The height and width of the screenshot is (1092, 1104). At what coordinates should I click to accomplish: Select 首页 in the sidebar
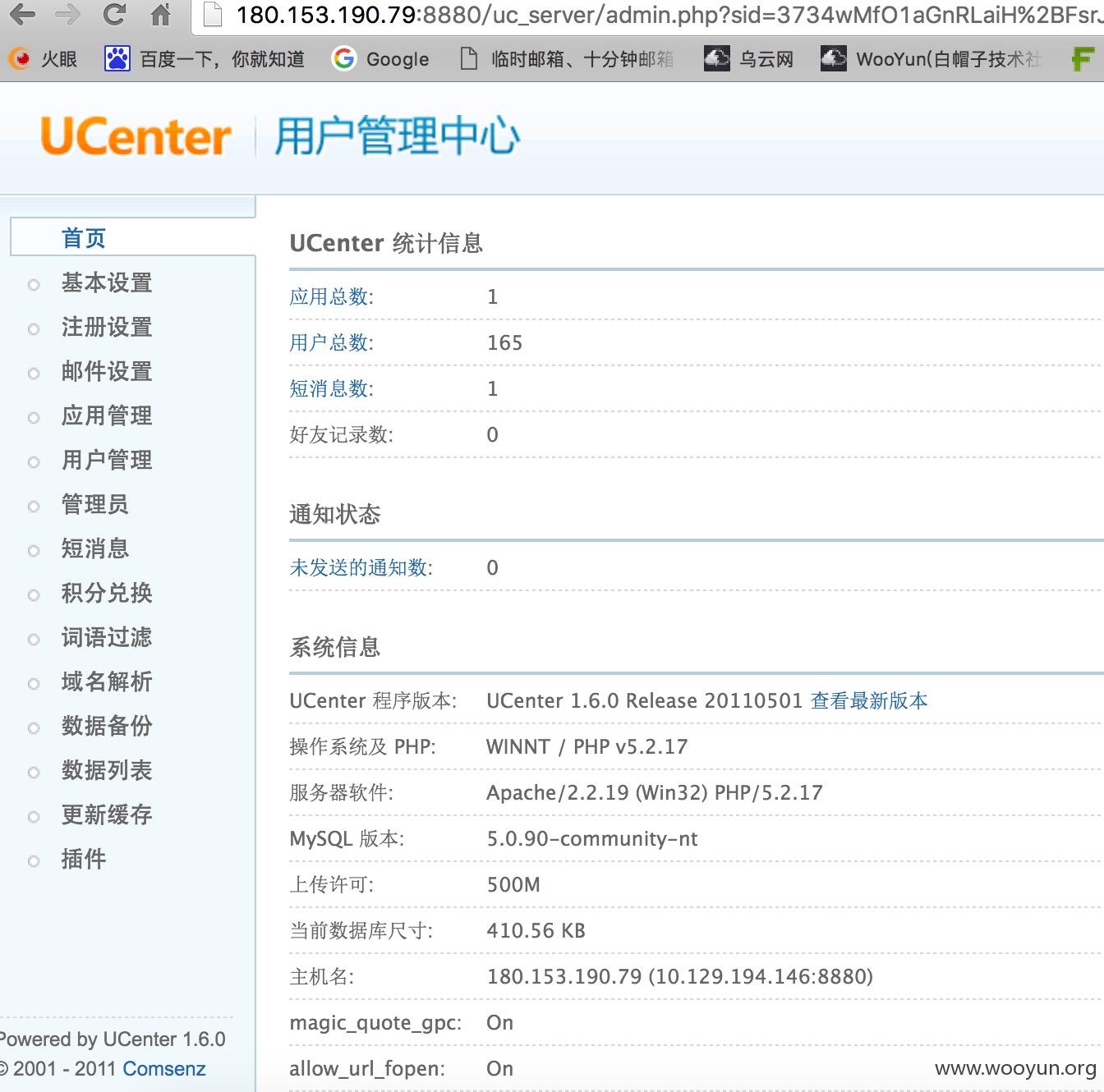point(84,238)
